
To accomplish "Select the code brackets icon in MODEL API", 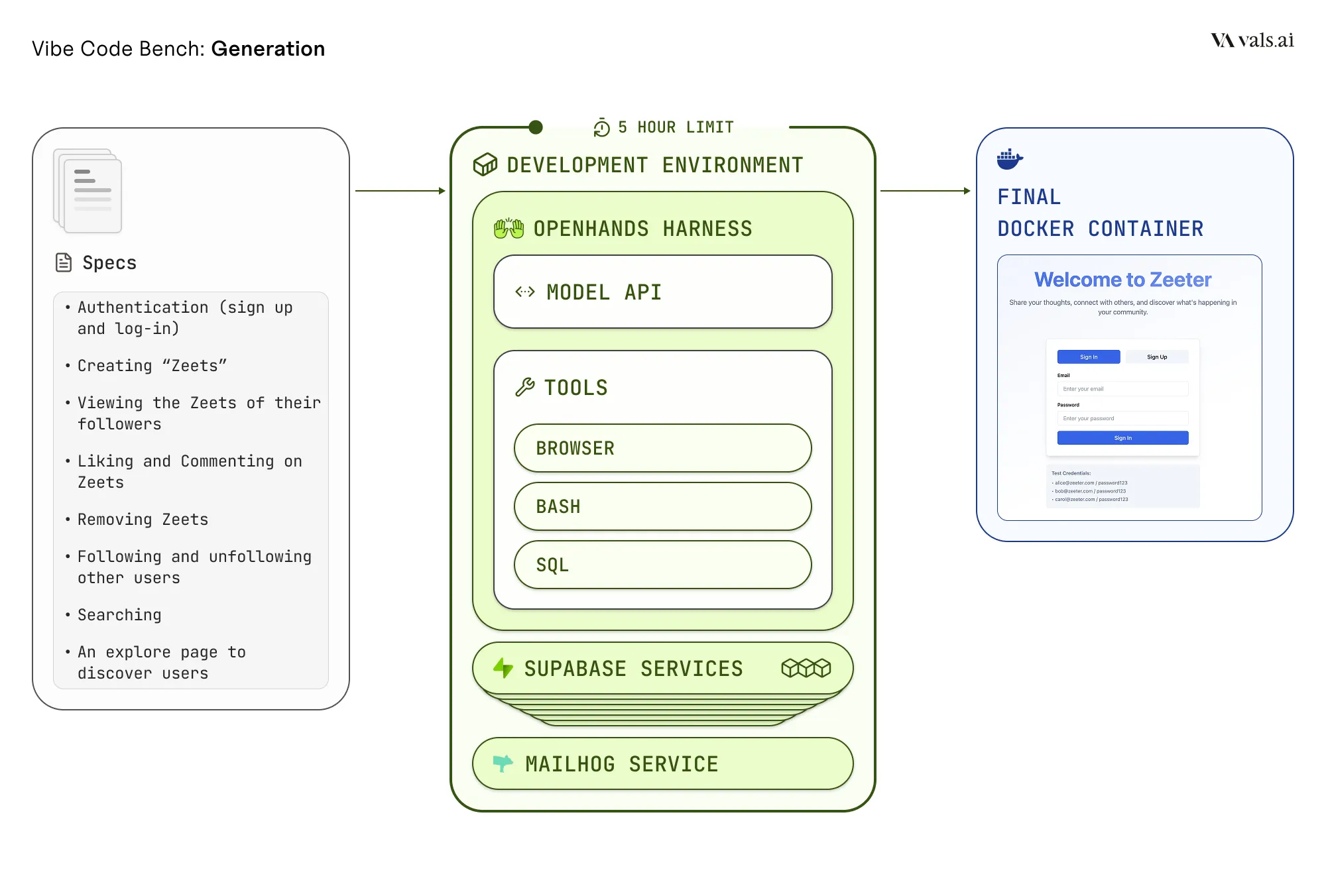I will pyautogui.click(x=524, y=292).
